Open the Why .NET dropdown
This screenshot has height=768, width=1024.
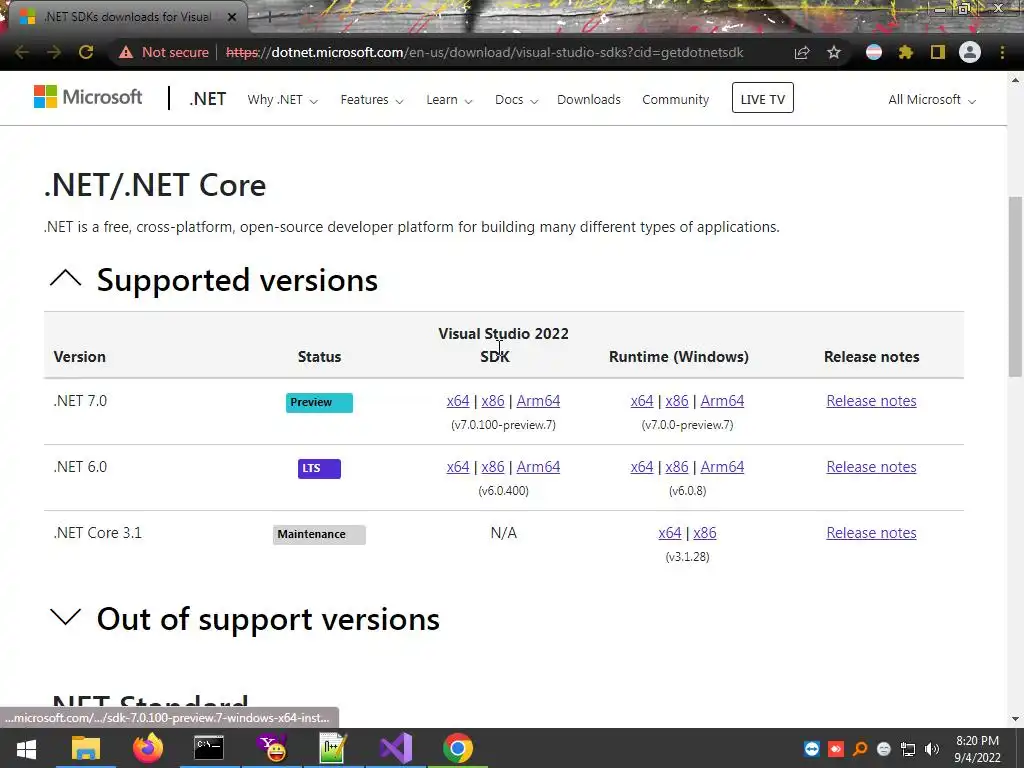coord(282,100)
